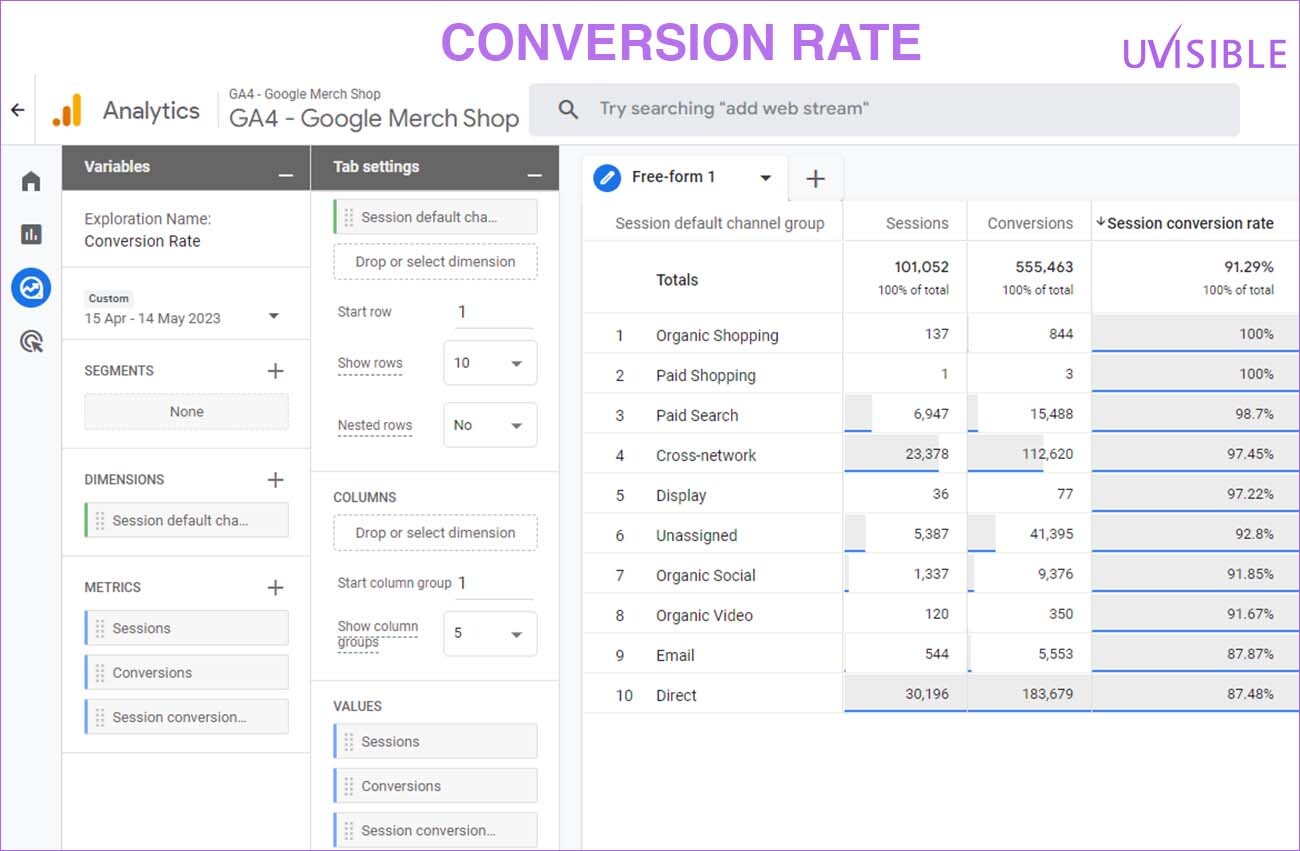This screenshot has width=1300, height=851.
Task: Grab handle of Sessions metric in Variables
Action: coord(99,628)
